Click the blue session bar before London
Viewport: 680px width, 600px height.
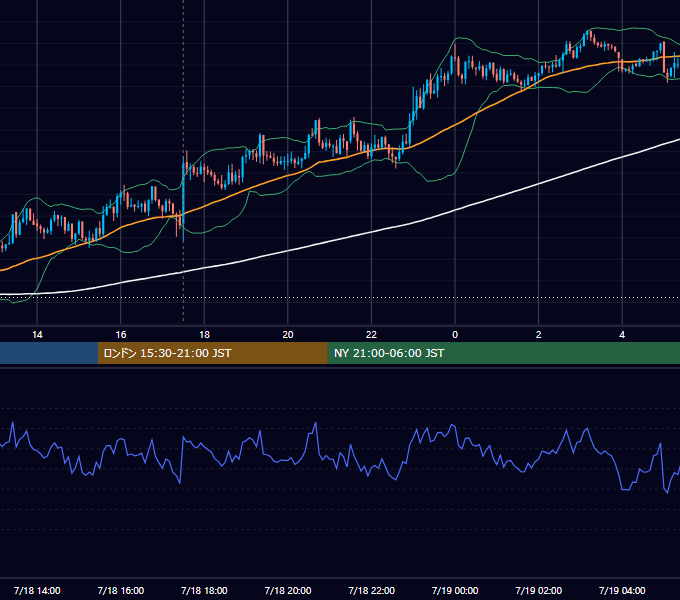pos(49,353)
